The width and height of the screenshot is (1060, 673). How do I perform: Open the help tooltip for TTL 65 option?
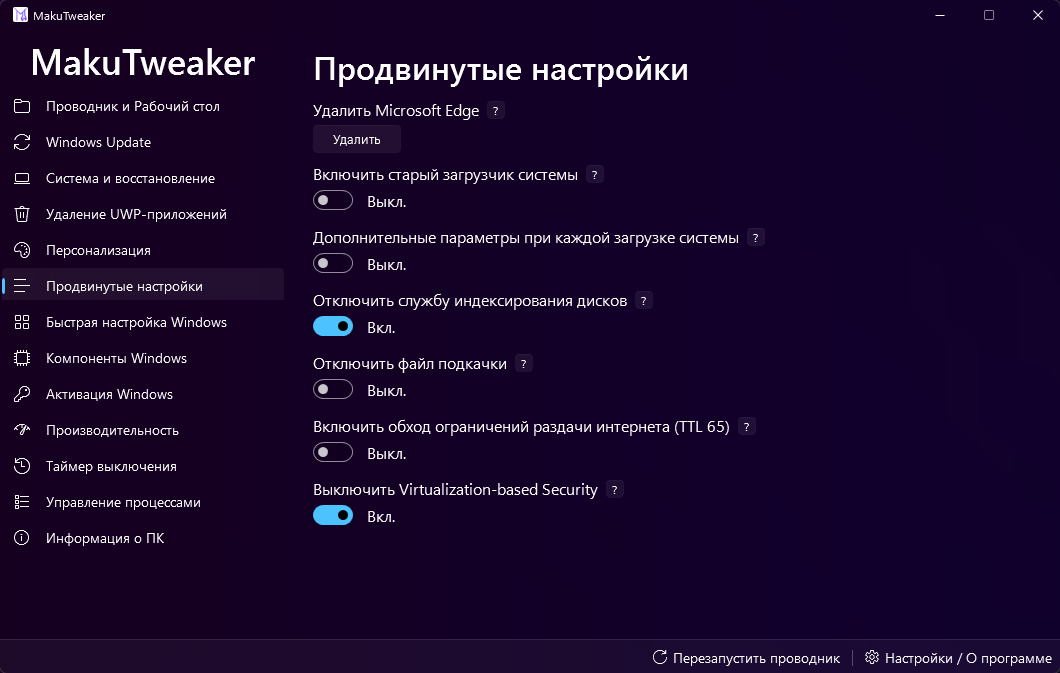[746, 426]
